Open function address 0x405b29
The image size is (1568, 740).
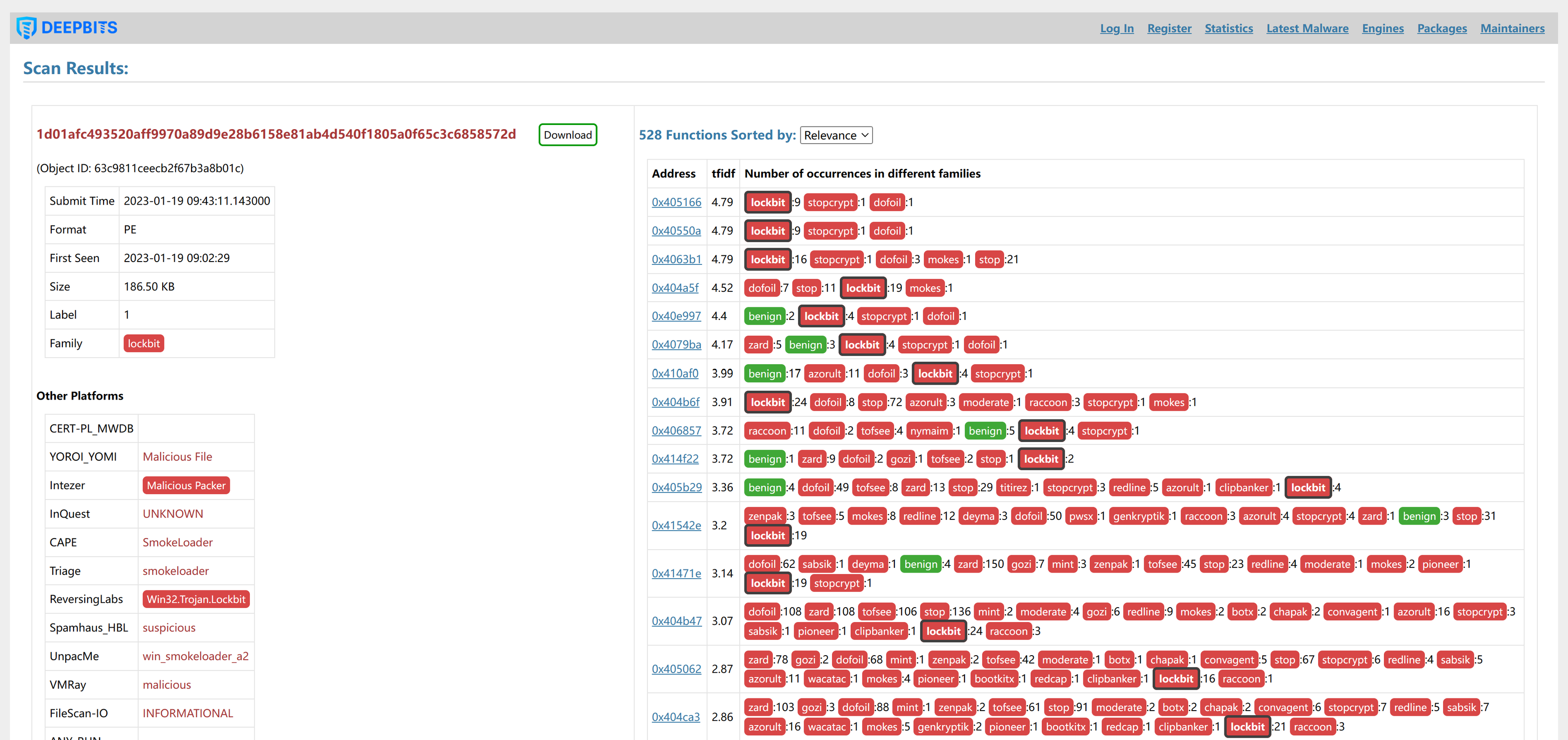pyautogui.click(x=677, y=487)
